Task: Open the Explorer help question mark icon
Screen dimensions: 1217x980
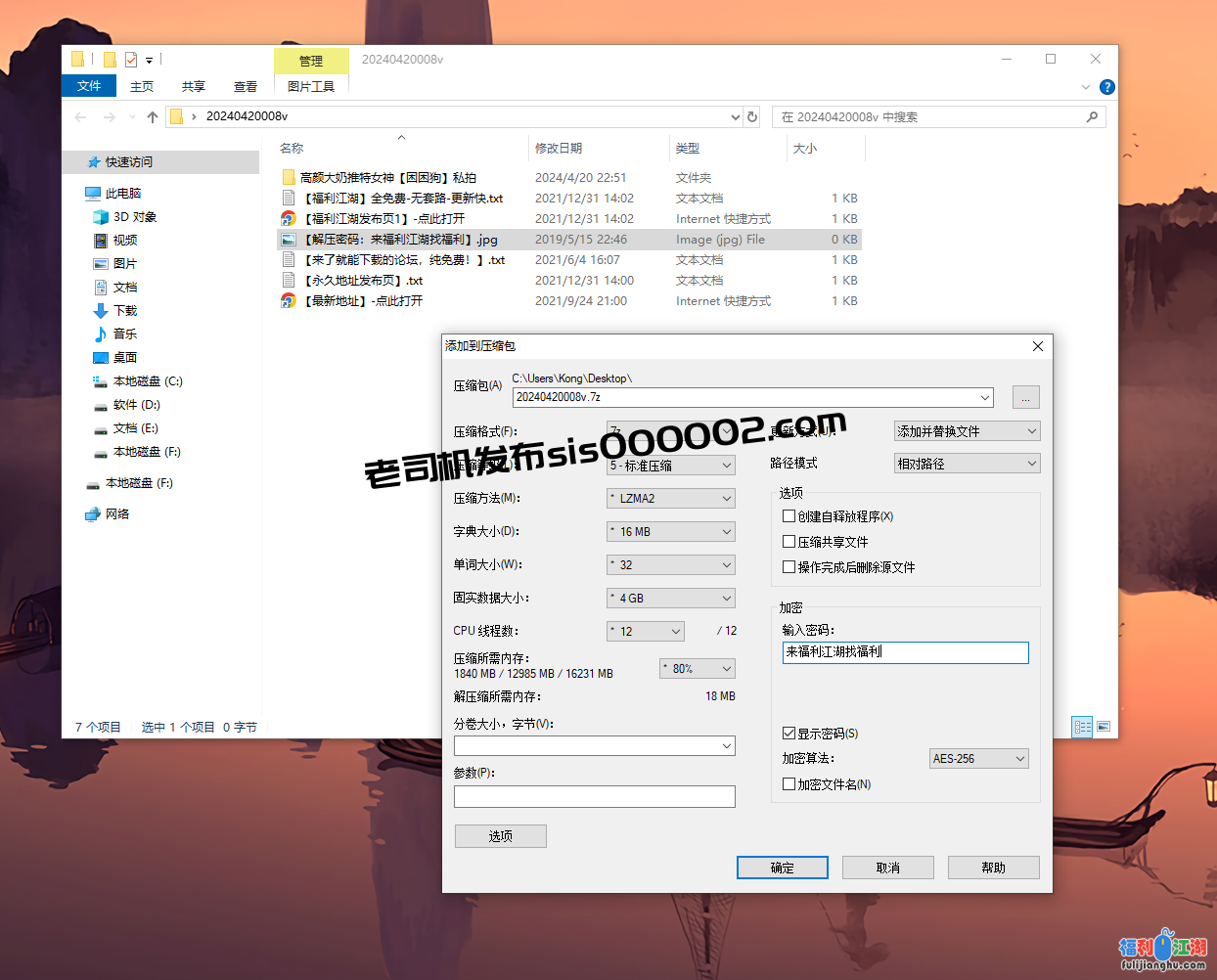Action: (x=1106, y=87)
